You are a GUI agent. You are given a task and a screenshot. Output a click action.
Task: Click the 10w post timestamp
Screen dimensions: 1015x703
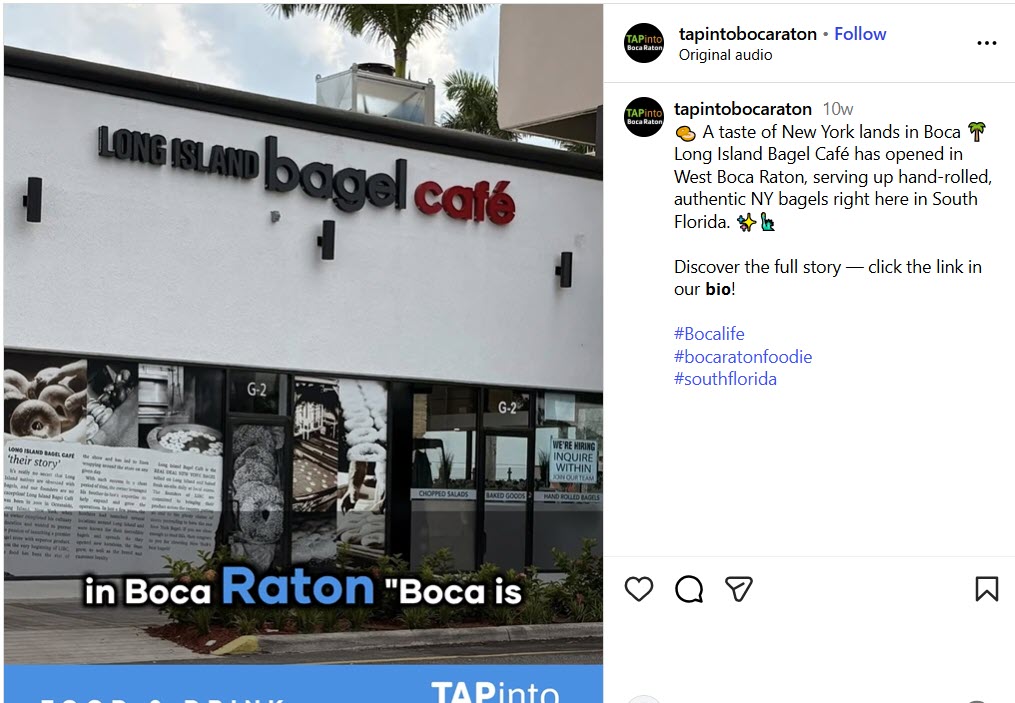838,109
